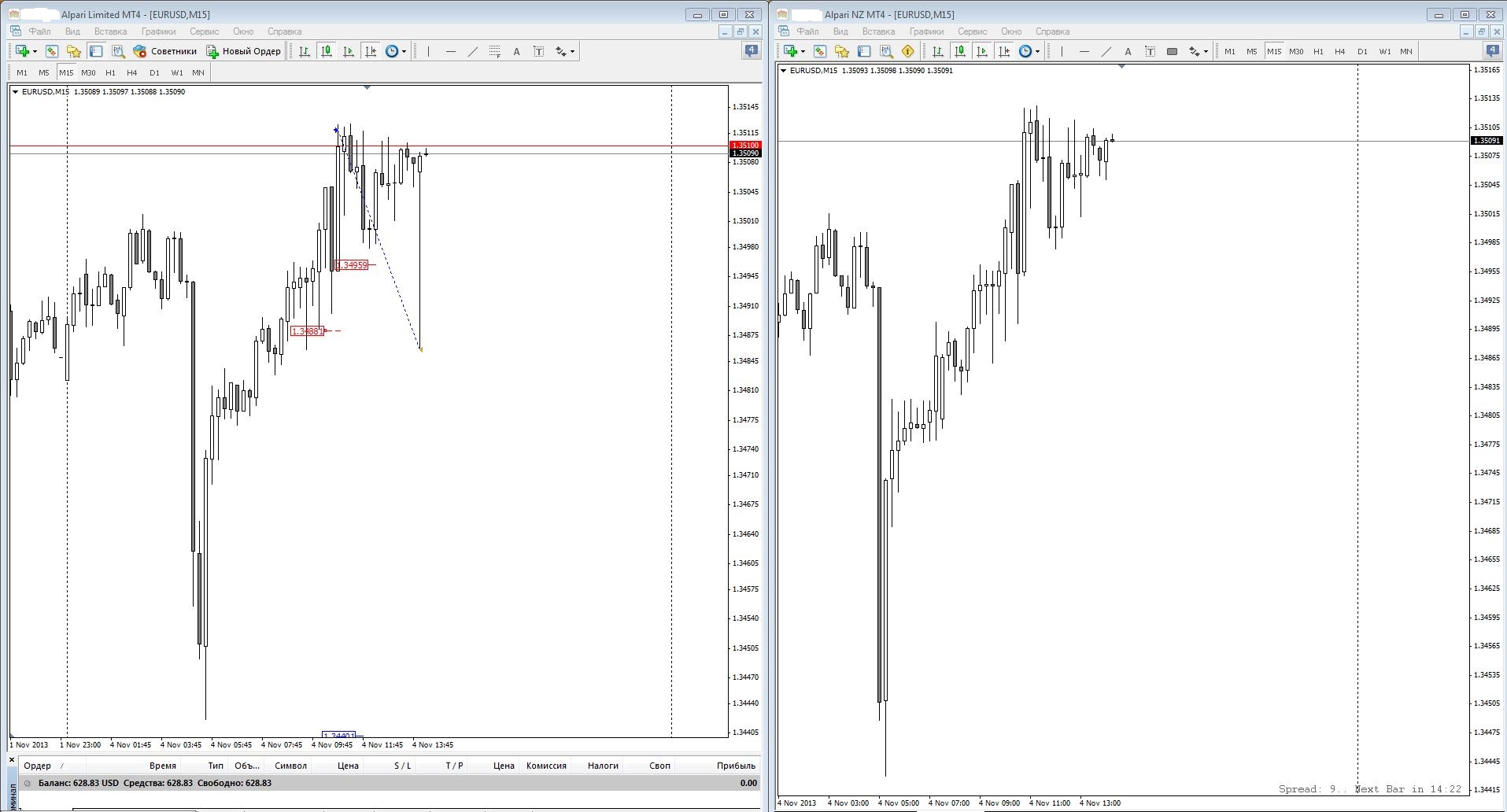The image size is (1507, 812).
Task: Select the 1.34959 price label on chart
Action: [x=352, y=265]
